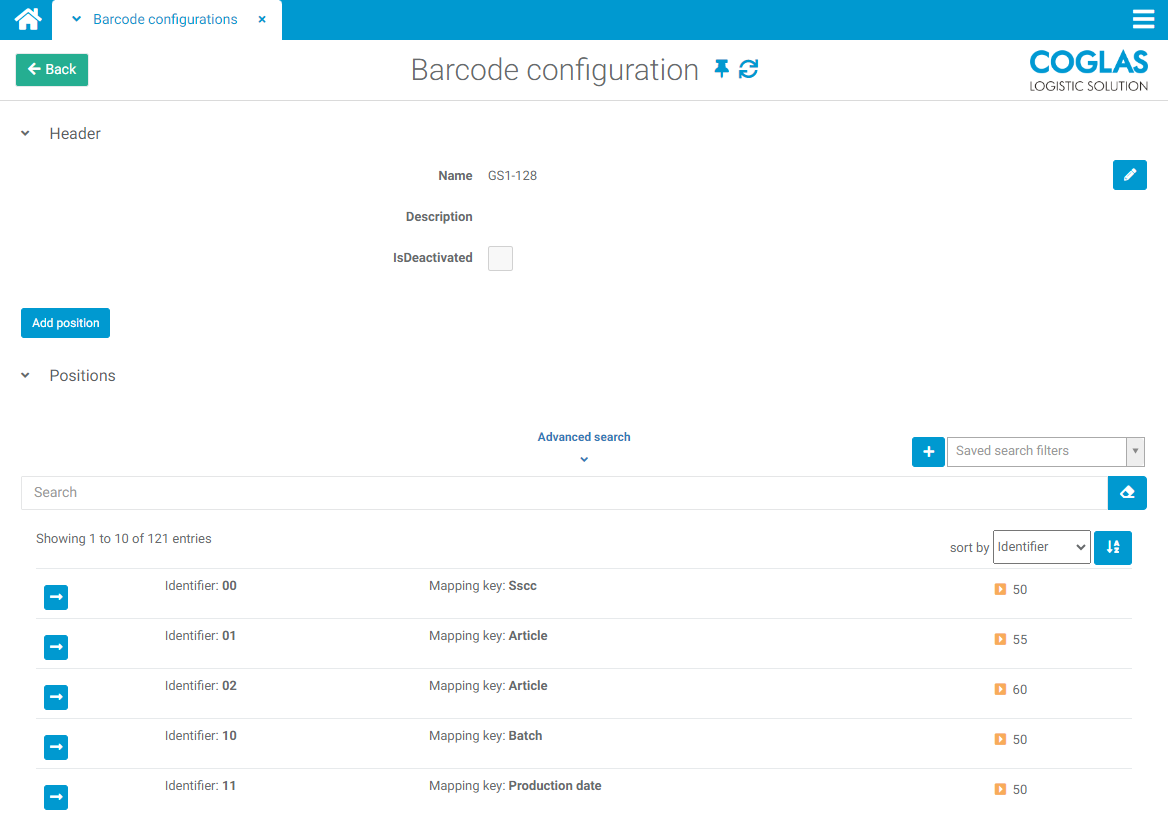The image size is (1168, 818).
Task: Expand the orange toggle on the Production date row
Action: click(x=998, y=789)
